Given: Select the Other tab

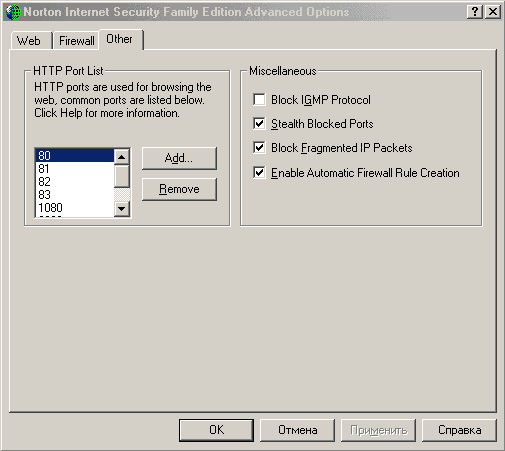Looking at the screenshot, I should (119, 39).
